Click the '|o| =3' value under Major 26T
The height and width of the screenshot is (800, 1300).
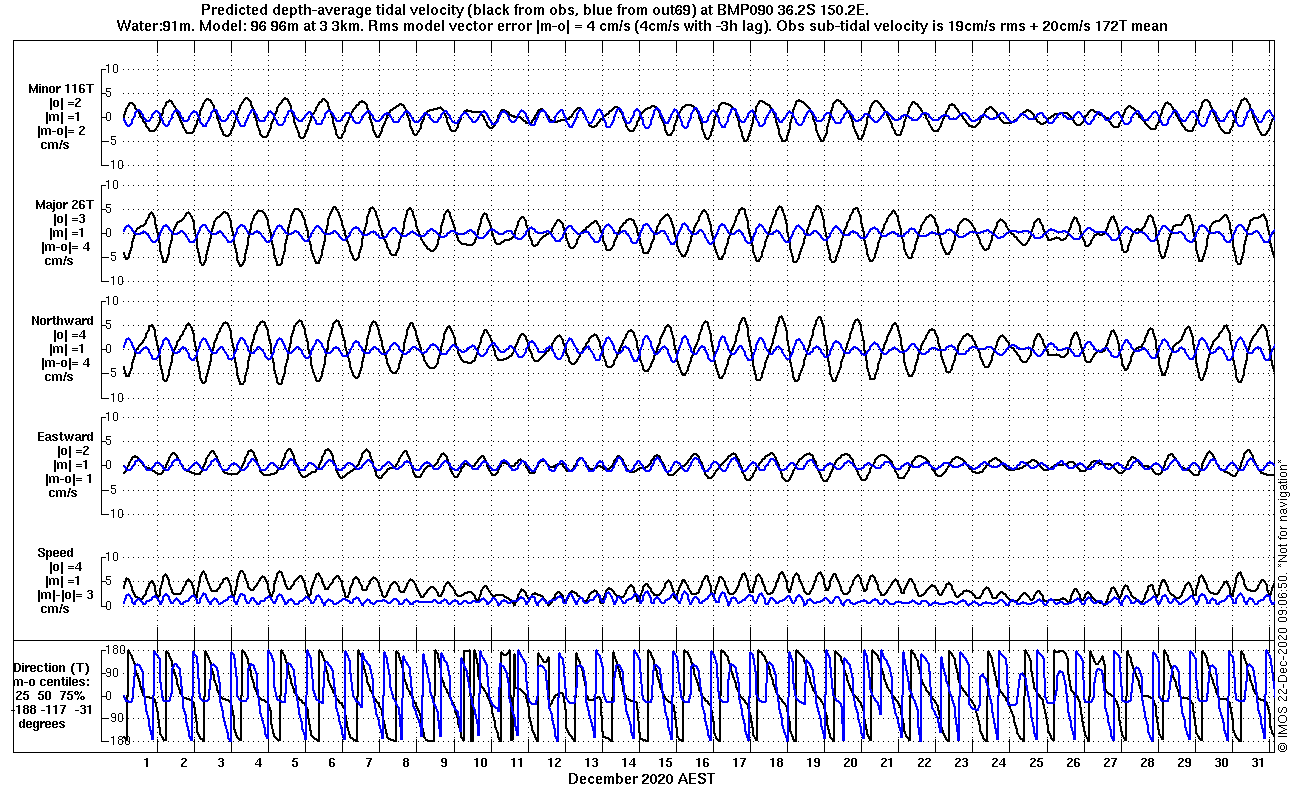tap(71, 219)
